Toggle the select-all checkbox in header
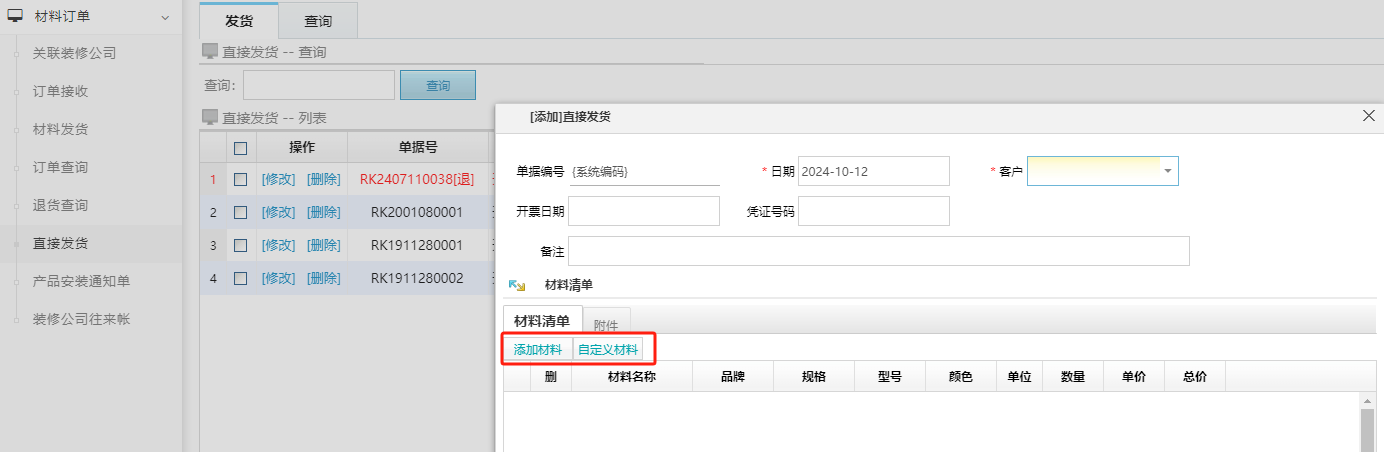The image size is (1384, 452). pos(240,148)
